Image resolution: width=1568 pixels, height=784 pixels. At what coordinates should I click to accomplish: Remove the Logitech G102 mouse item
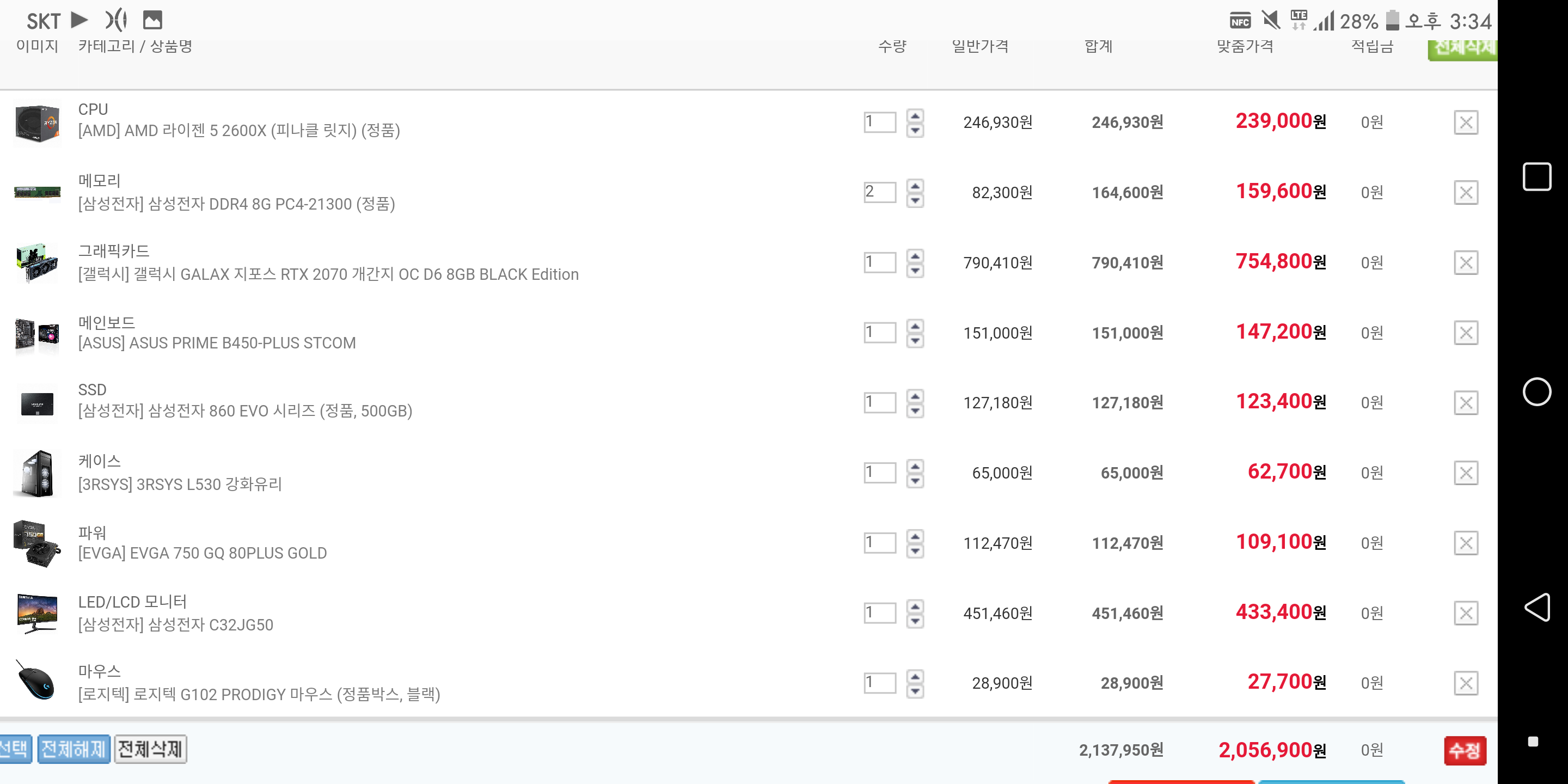tap(1465, 683)
